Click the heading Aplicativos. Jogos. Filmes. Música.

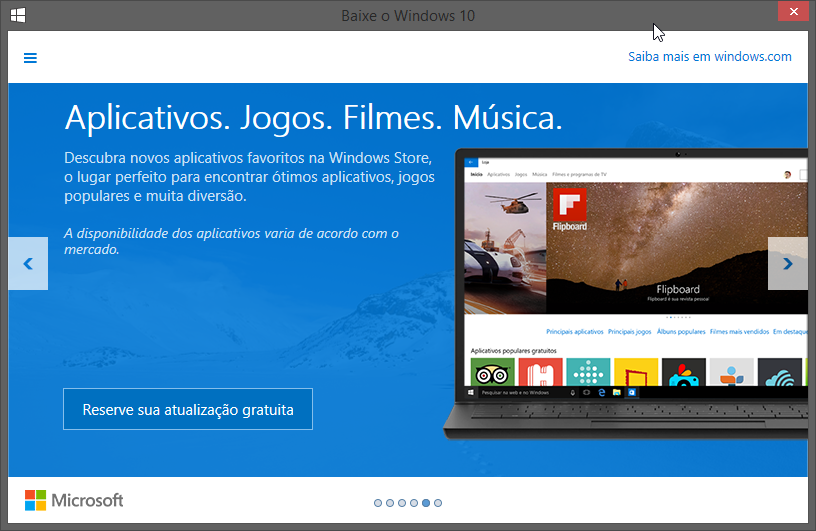313,118
